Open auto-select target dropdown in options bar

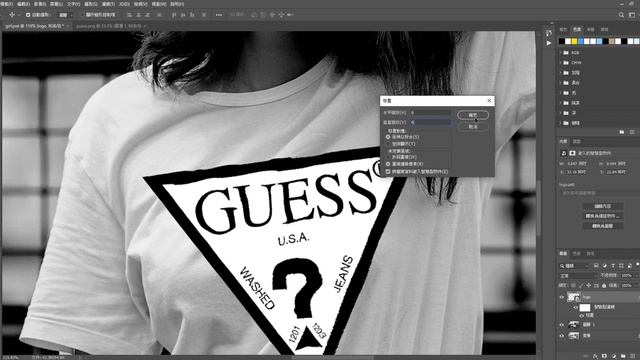click(65, 15)
